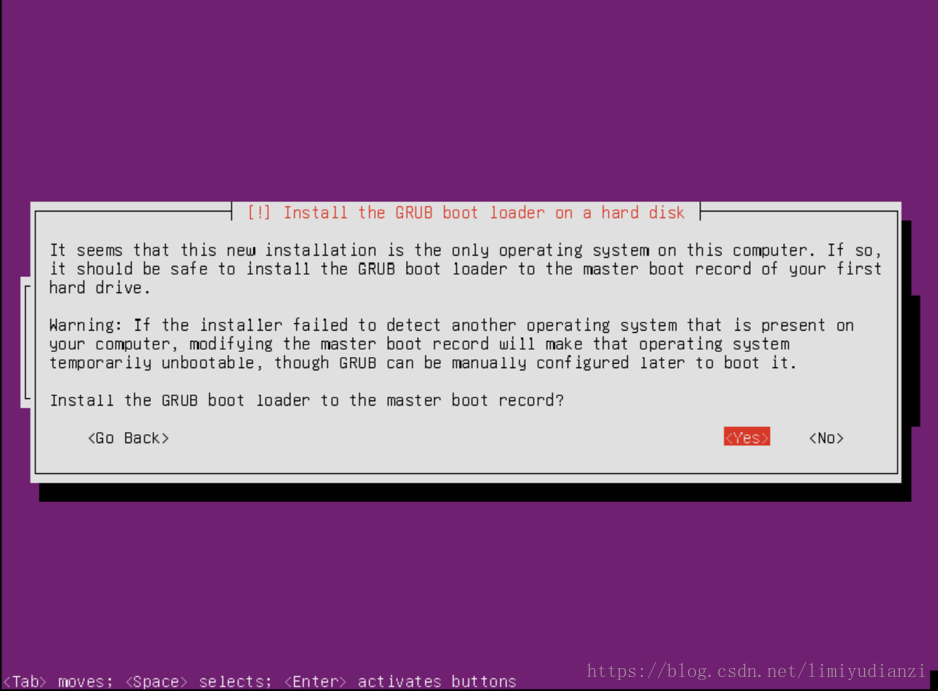Choose <No> to skip GRUB installation
The width and height of the screenshot is (938, 691).
pyautogui.click(x=826, y=438)
